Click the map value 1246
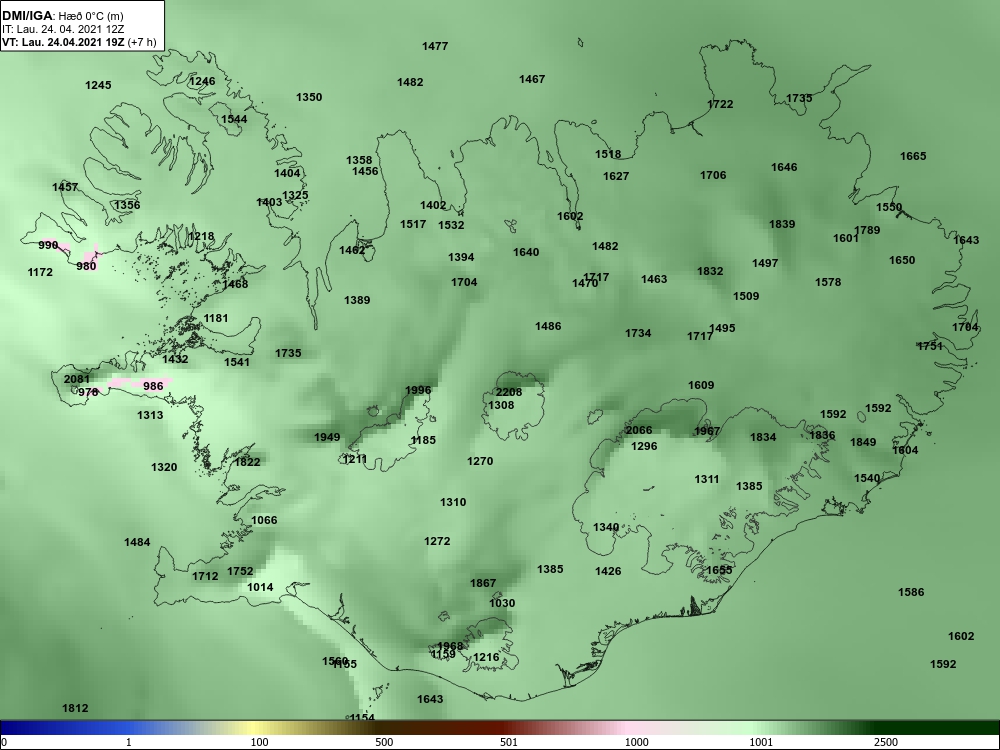1000x750 pixels. tap(202, 81)
